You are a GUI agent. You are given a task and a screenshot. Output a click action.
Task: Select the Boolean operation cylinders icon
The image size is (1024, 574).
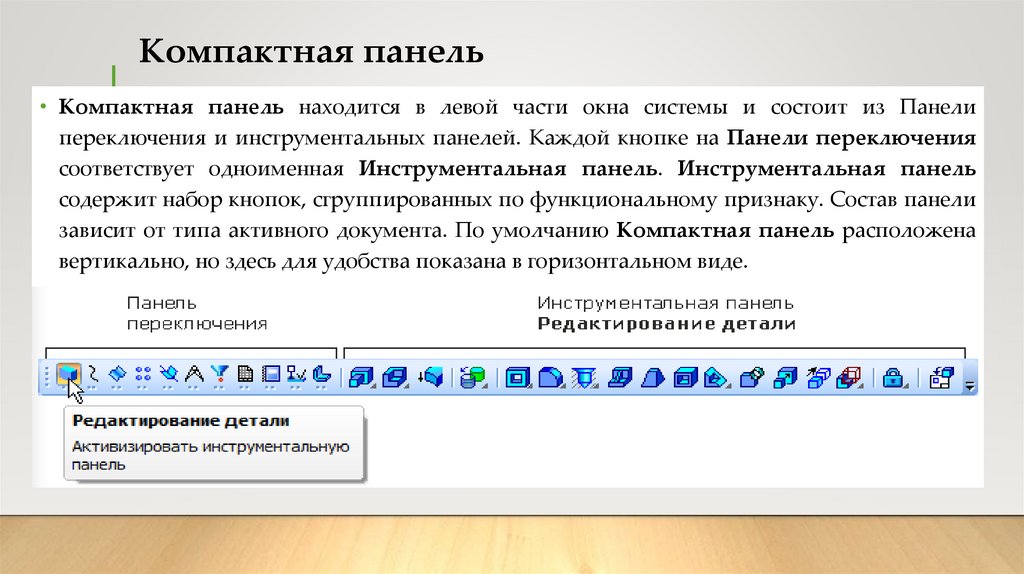[x=473, y=377]
